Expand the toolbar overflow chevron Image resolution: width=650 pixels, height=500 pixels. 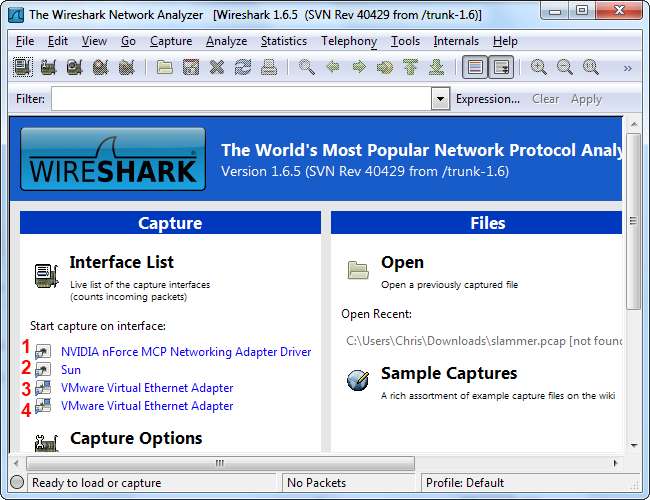tap(627, 68)
